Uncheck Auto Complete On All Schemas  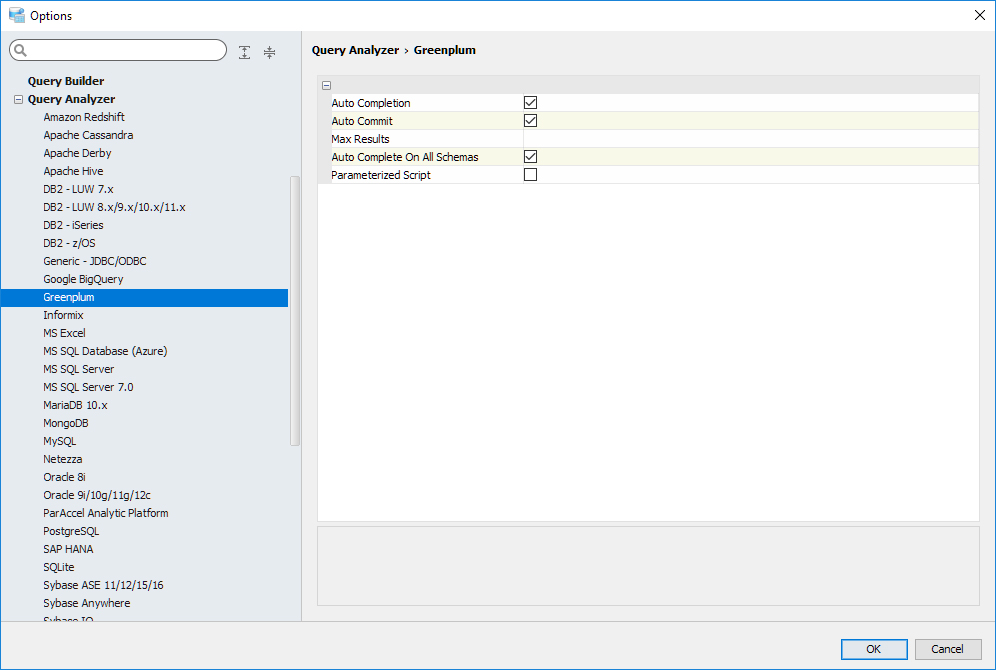click(x=531, y=157)
